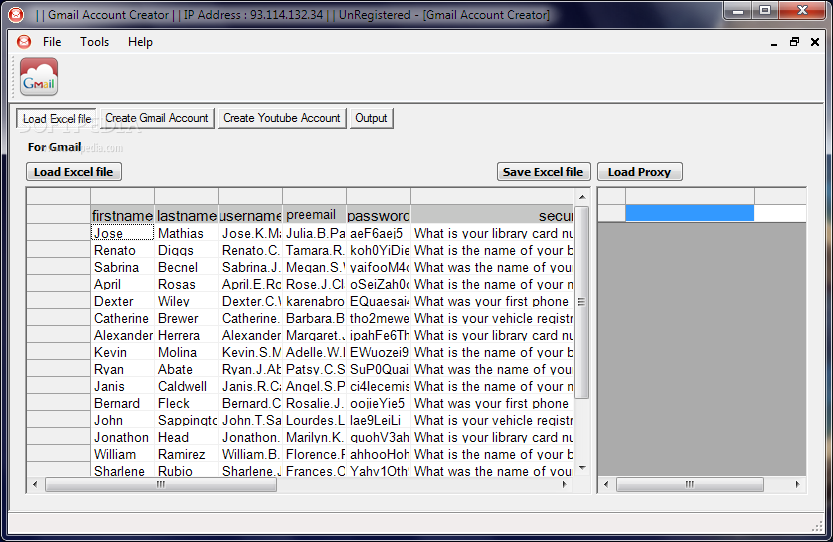This screenshot has width=833, height=542.
Task: Switch to Create Gmail Account tab
Action: [157, 118]
